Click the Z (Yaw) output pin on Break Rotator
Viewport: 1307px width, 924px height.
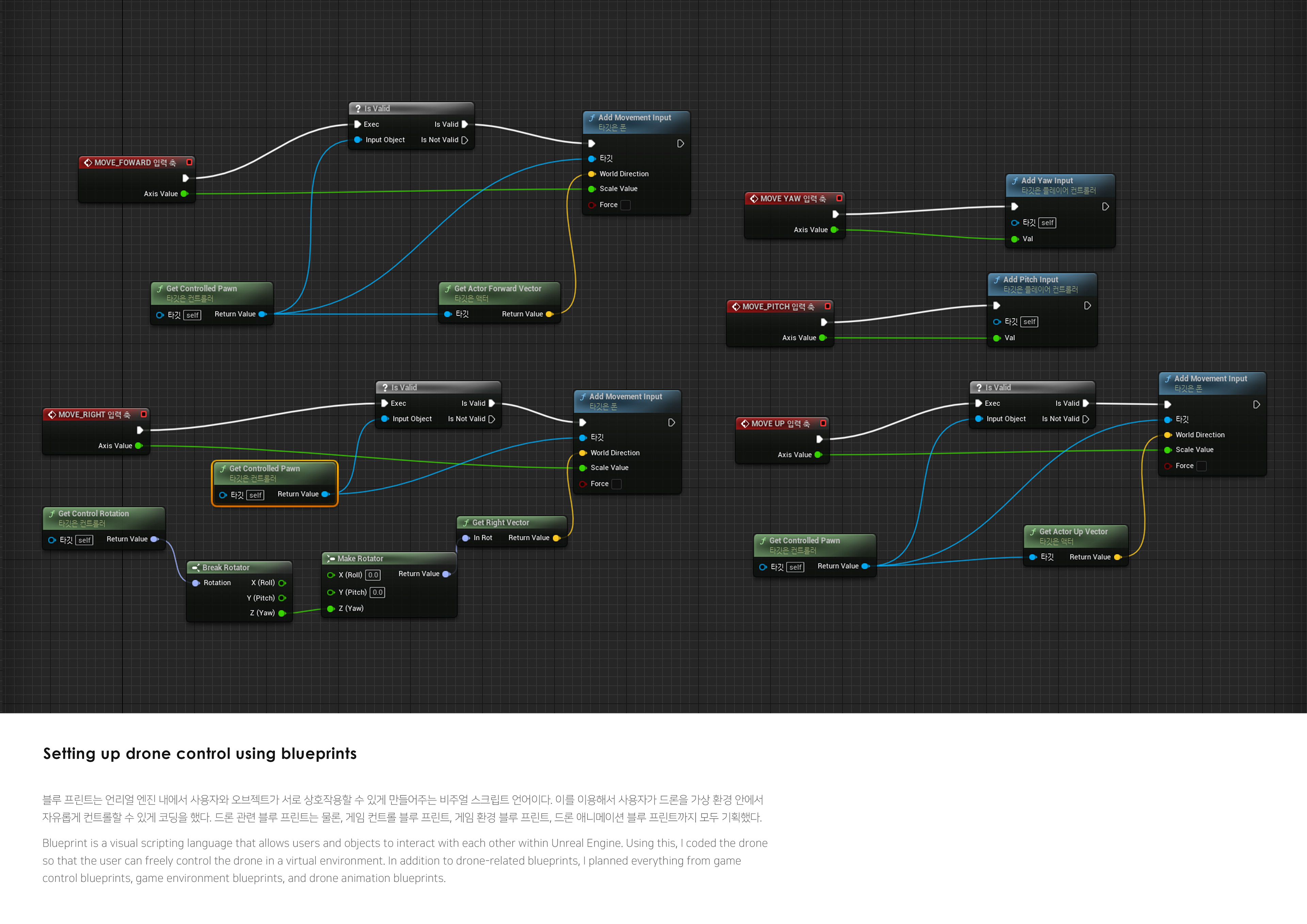pyautogui.click(x=282, y=613)
